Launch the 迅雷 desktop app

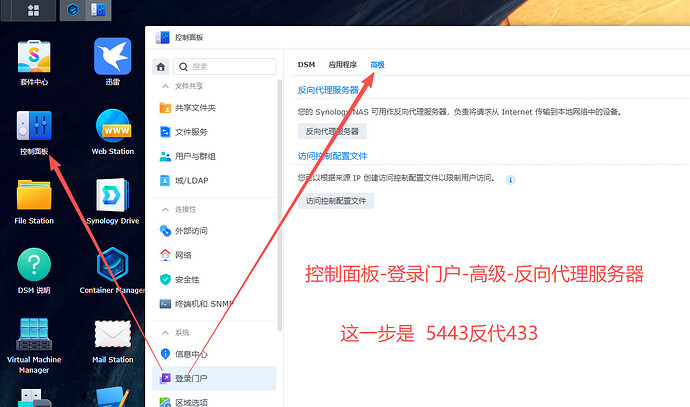113,63
